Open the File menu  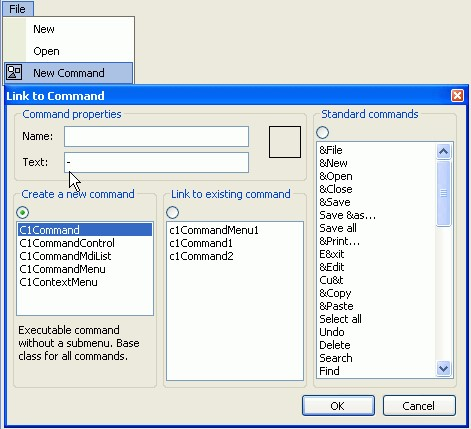point(18,9)
